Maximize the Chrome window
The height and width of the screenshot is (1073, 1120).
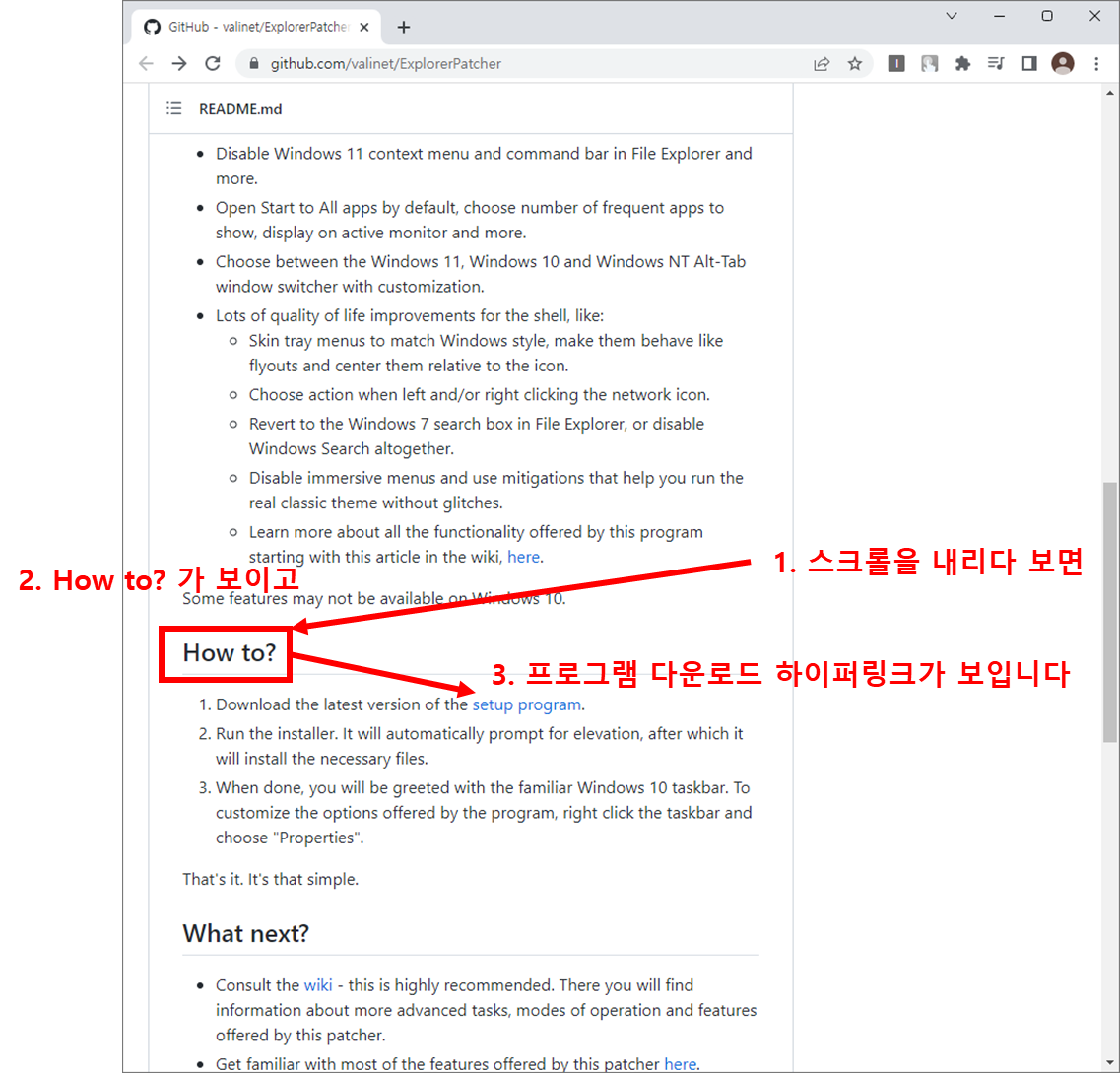(1047, 16)
